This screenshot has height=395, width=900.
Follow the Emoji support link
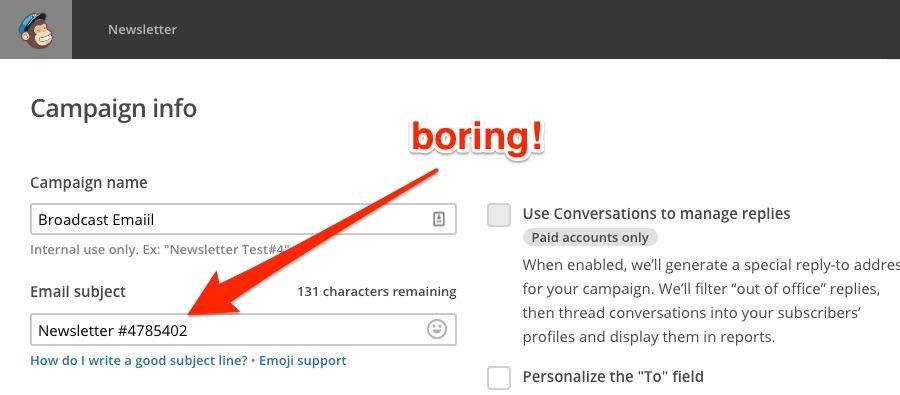pos(303,361)
